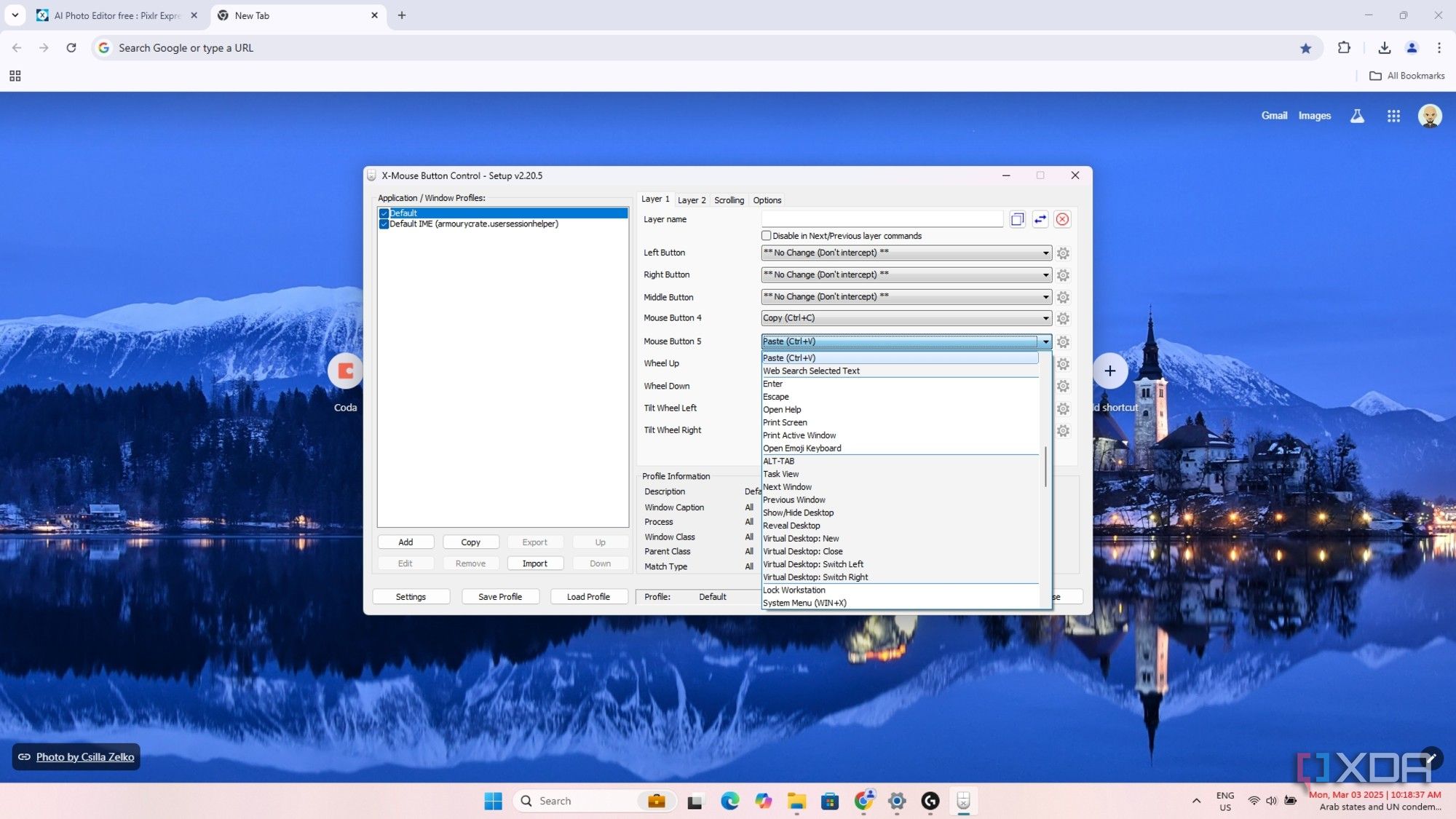1456x819 pixels.
Task: Open the gear settings for Middle Button
Action: click(x=1063, y=297)
